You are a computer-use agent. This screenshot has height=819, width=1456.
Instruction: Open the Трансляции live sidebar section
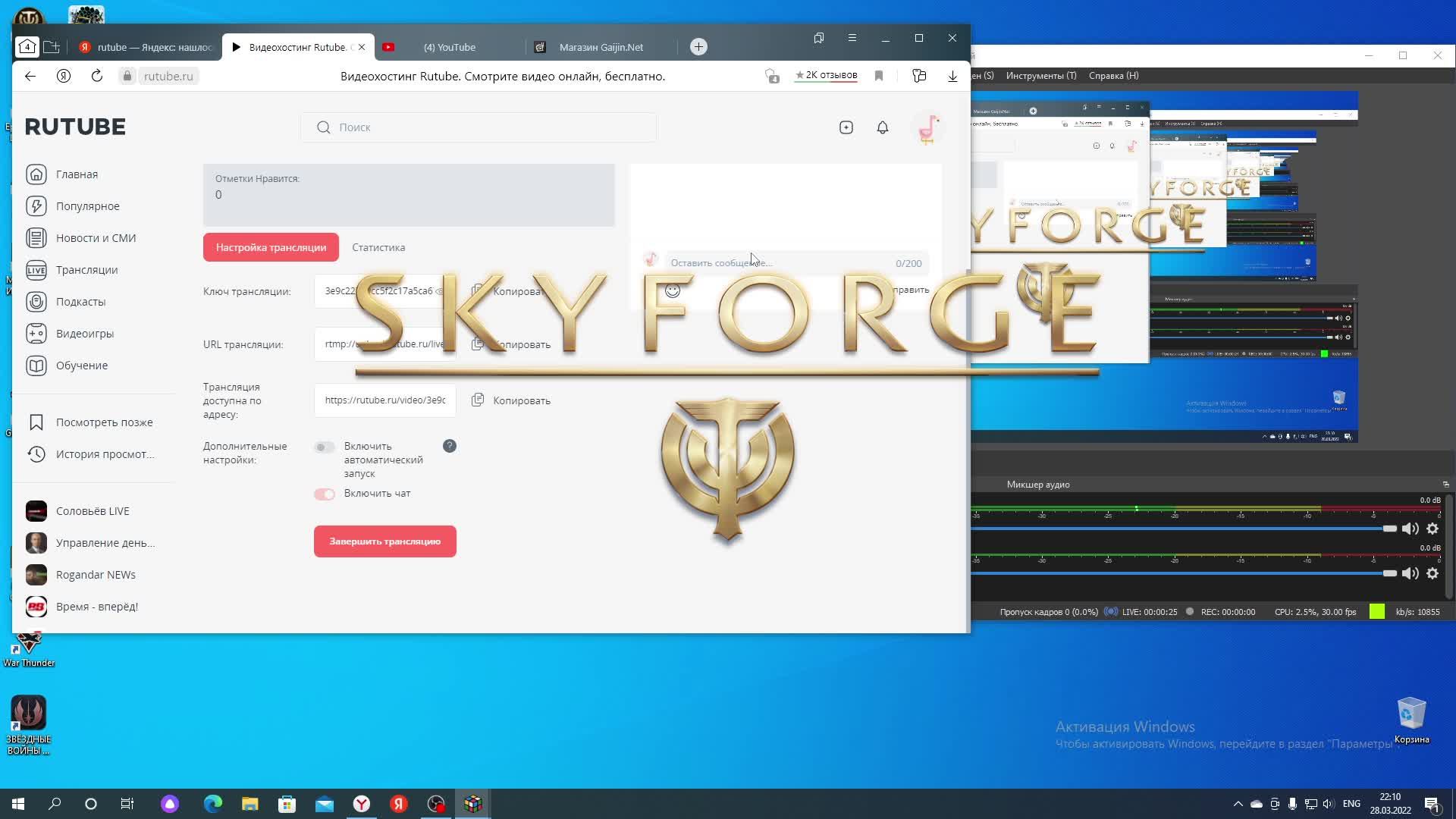point(86,270)
